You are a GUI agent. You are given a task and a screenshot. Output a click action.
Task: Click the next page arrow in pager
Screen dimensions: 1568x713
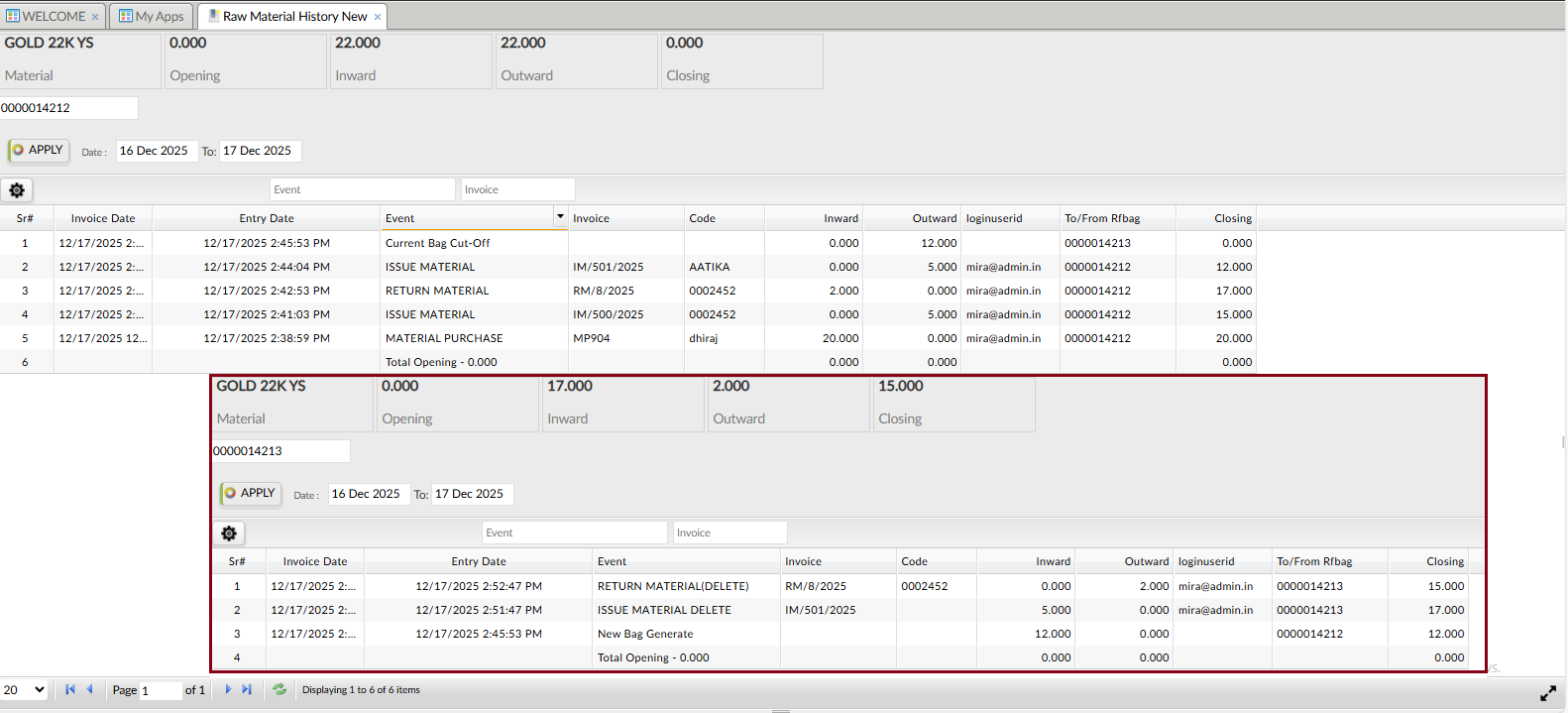[228, 690]
